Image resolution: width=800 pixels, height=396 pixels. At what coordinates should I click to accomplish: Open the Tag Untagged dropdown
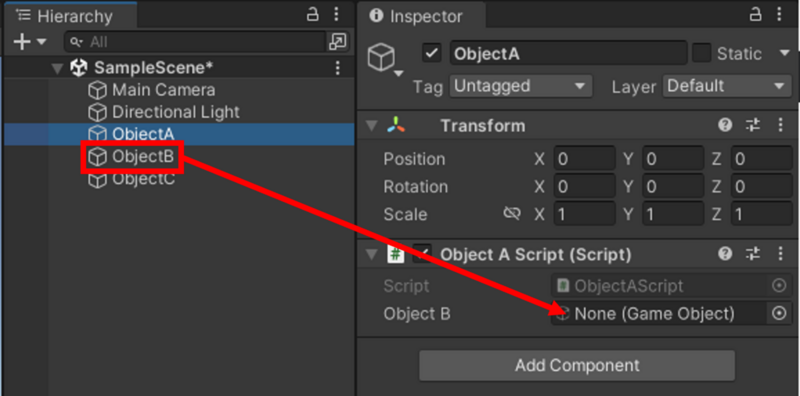(x=520, y=86)
